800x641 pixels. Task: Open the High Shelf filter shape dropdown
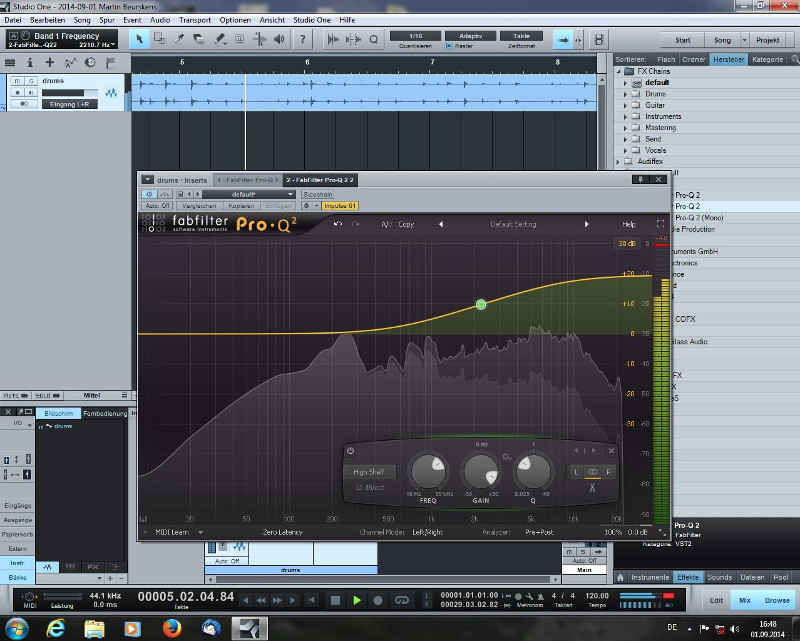pos(369,472)
